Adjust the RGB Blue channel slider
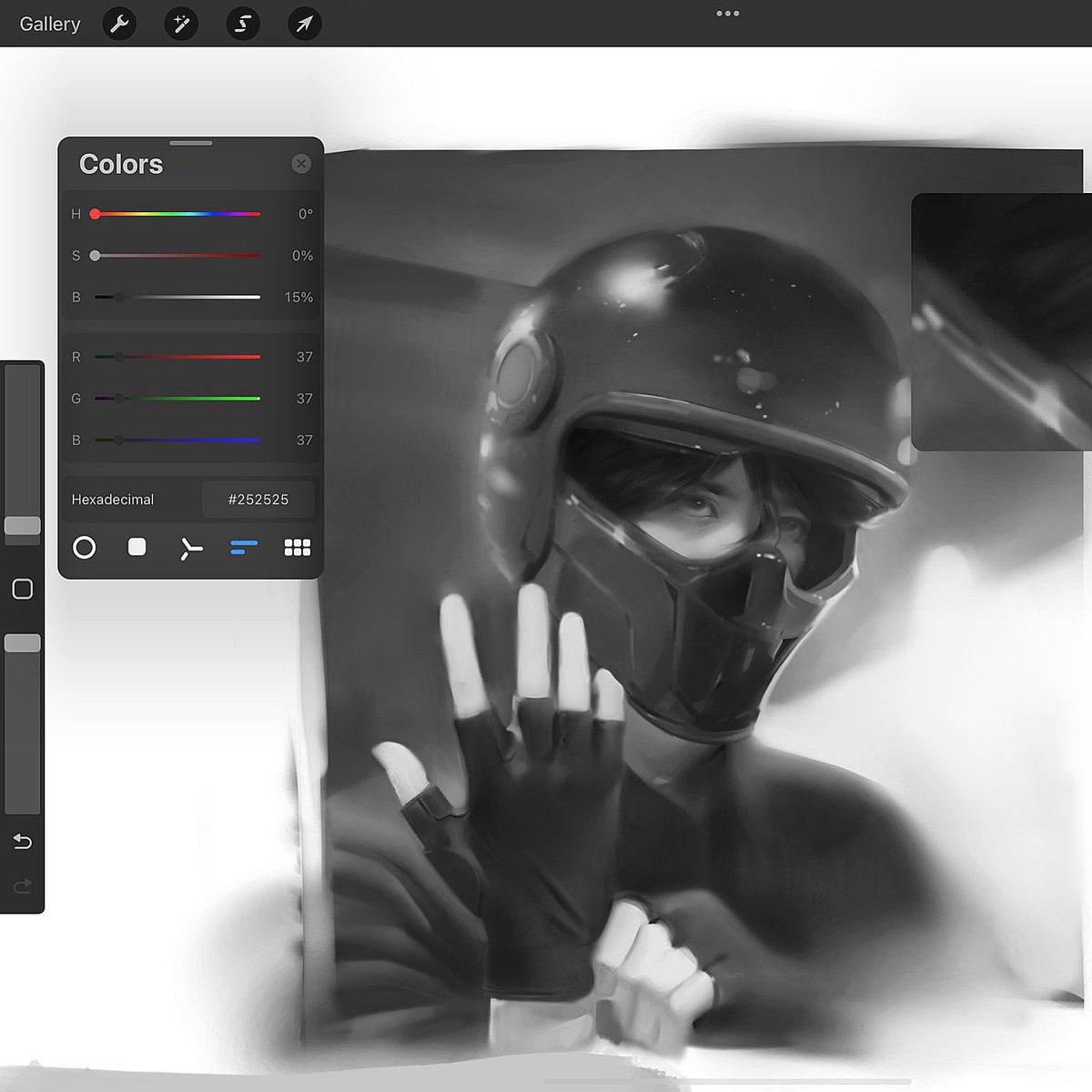 pyautogui.click(x=177, y=440)
